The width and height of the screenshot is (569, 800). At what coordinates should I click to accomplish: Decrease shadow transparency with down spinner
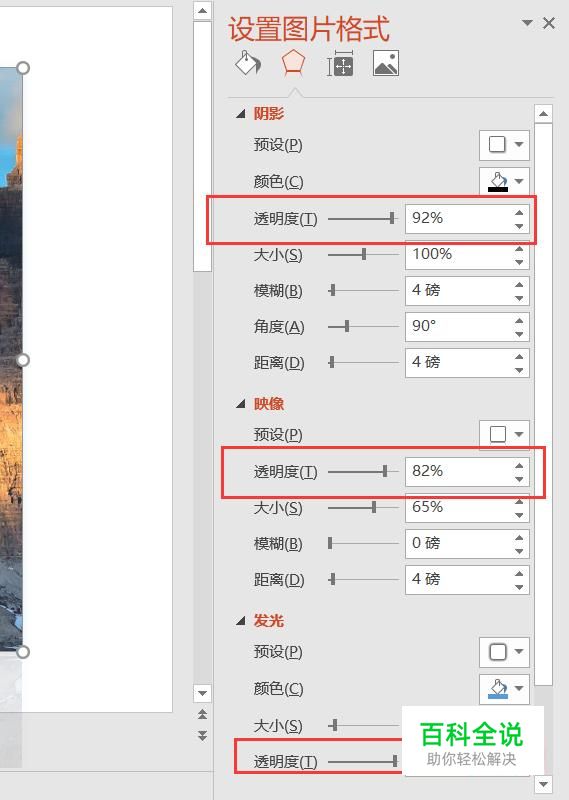(x=519, y=226)
